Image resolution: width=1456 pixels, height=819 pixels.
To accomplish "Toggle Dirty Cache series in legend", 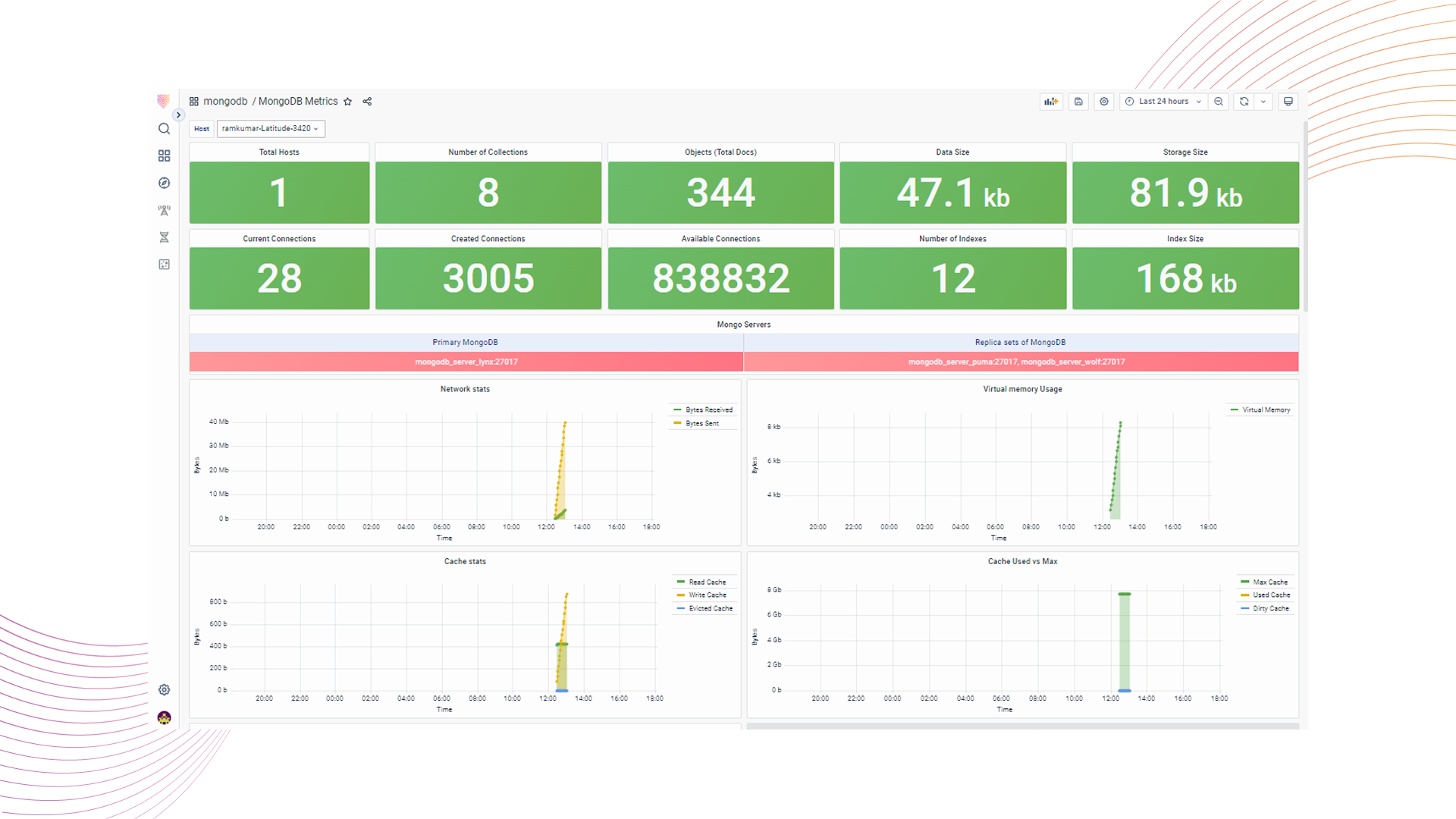I will point(1270,608).
